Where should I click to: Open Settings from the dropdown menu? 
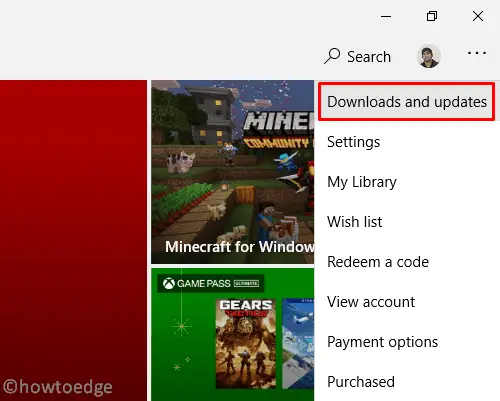[x=407, y=142]
